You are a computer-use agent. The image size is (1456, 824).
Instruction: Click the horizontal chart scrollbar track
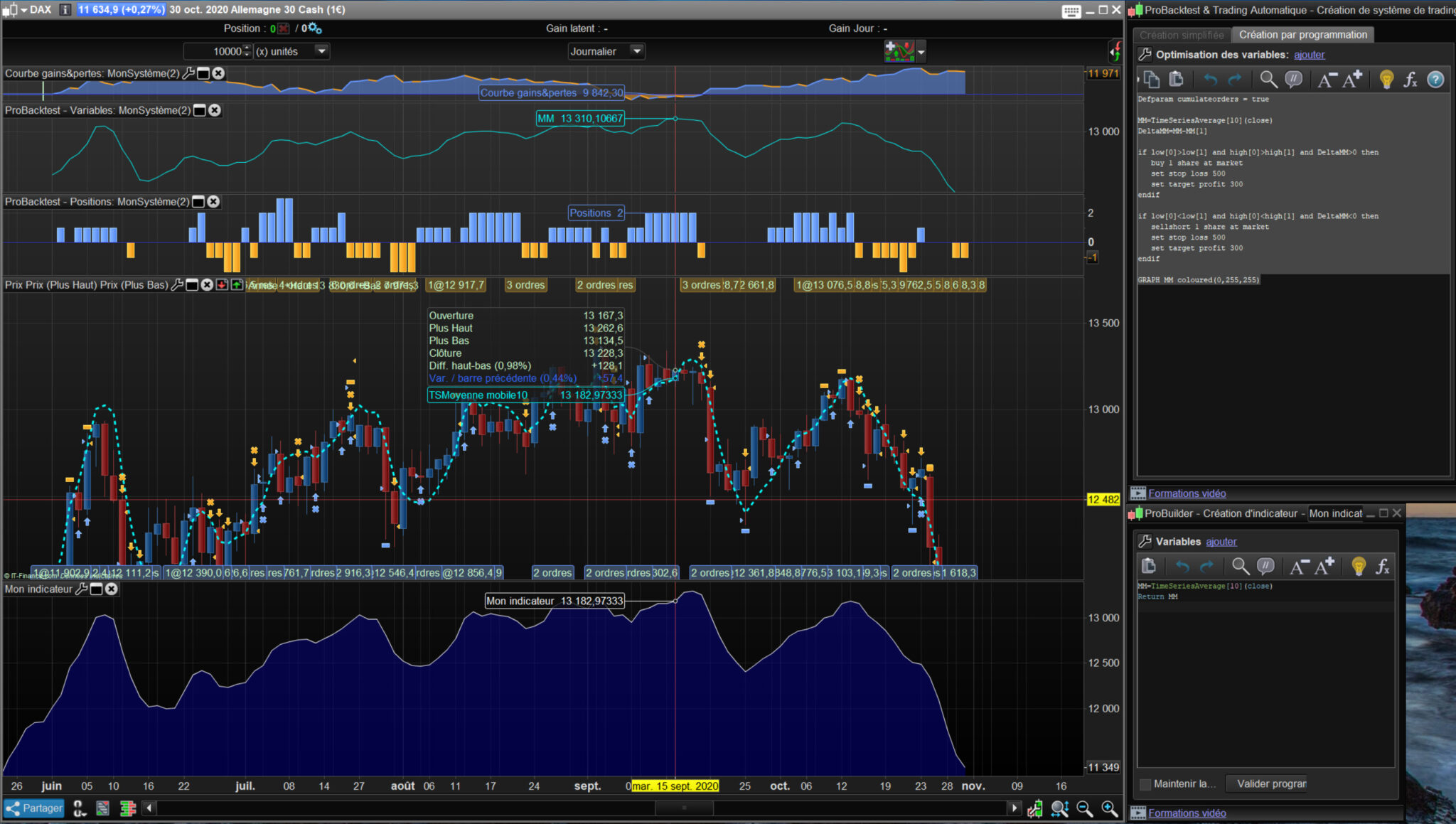point(427,808)
